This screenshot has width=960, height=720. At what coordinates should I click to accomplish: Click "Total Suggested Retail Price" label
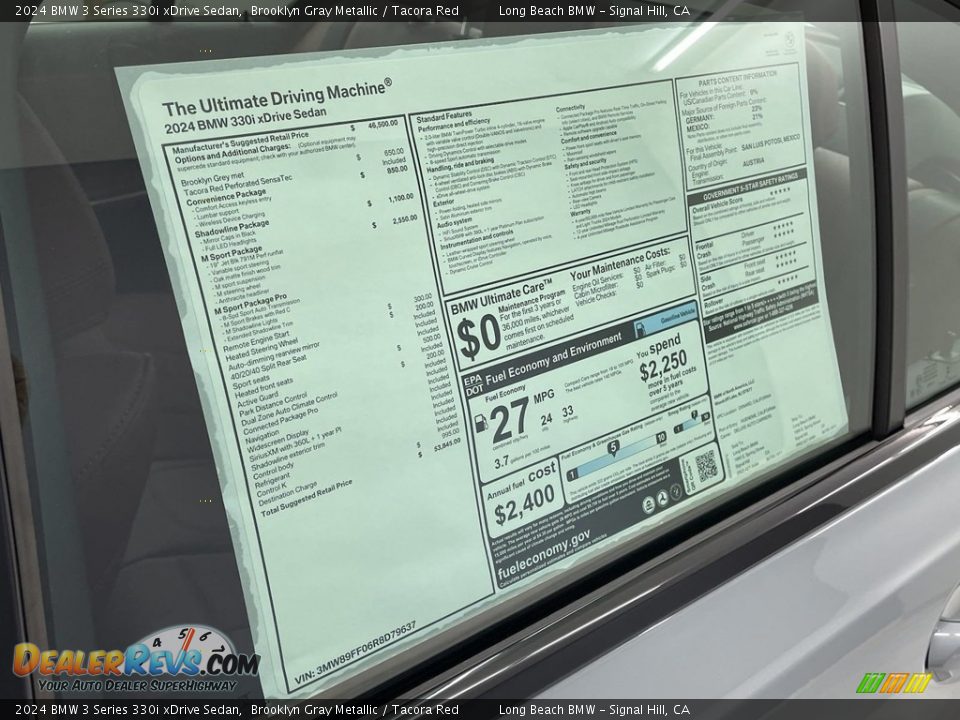click(x=307, y=498)
